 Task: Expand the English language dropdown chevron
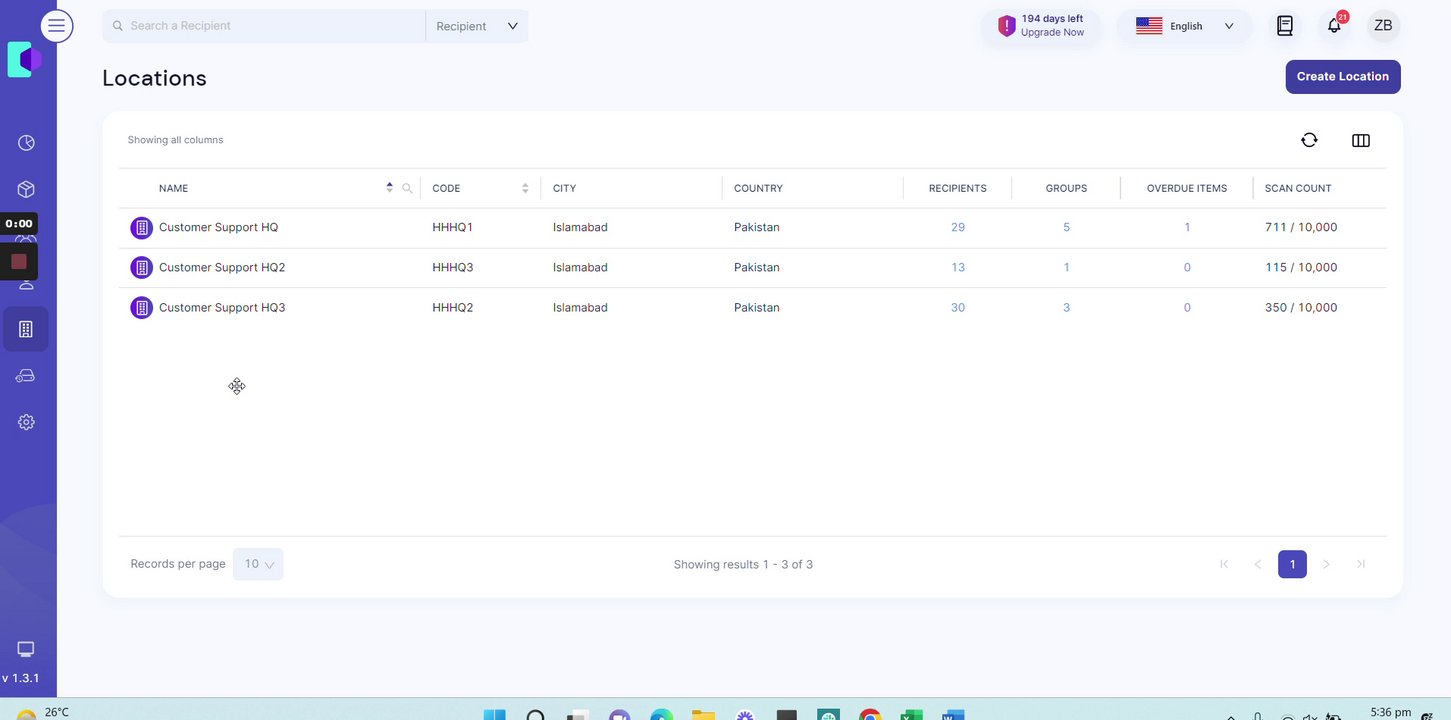tap(1229, 26)
